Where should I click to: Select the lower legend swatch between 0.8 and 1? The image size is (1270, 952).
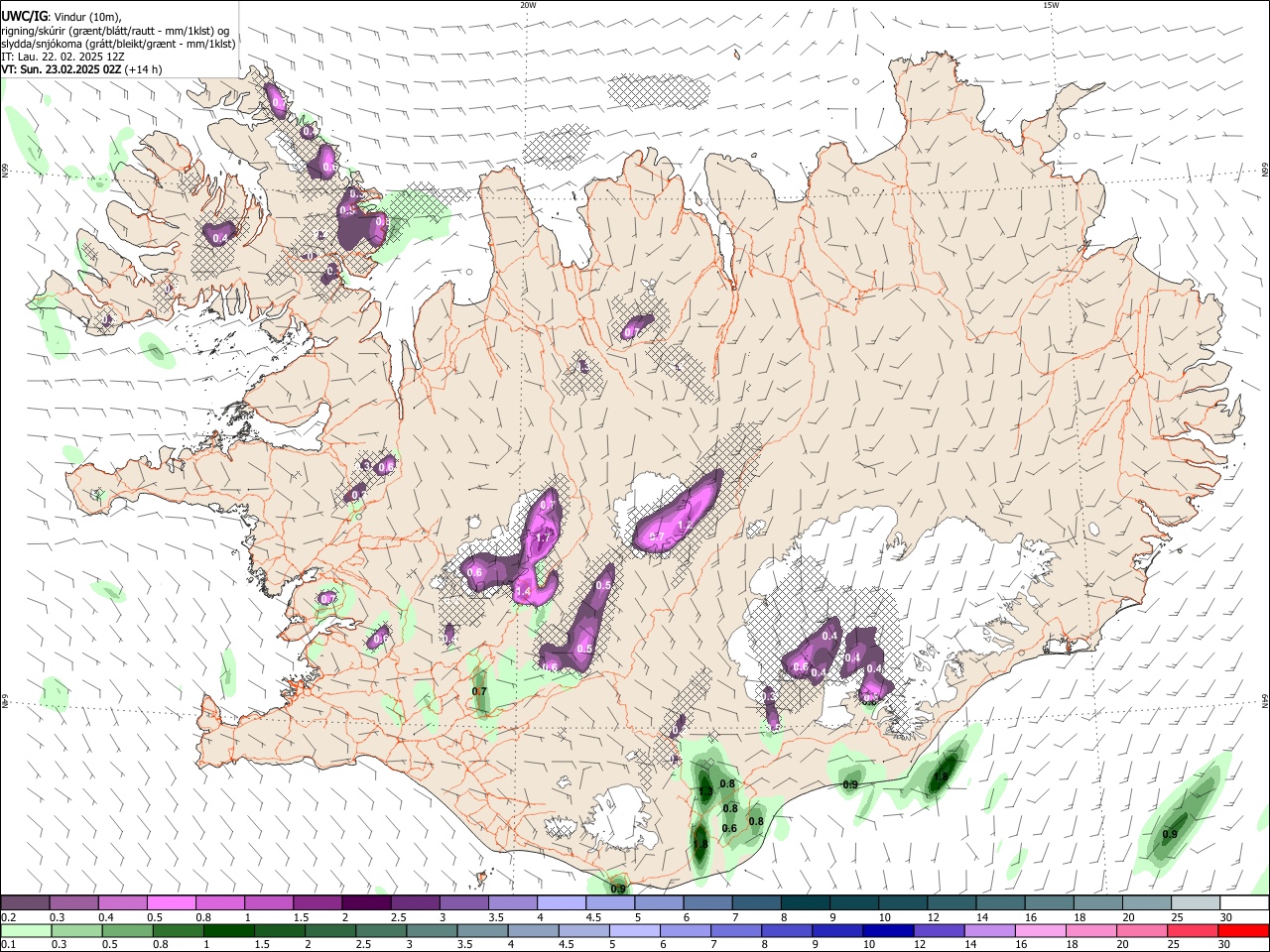click(179, 930)
